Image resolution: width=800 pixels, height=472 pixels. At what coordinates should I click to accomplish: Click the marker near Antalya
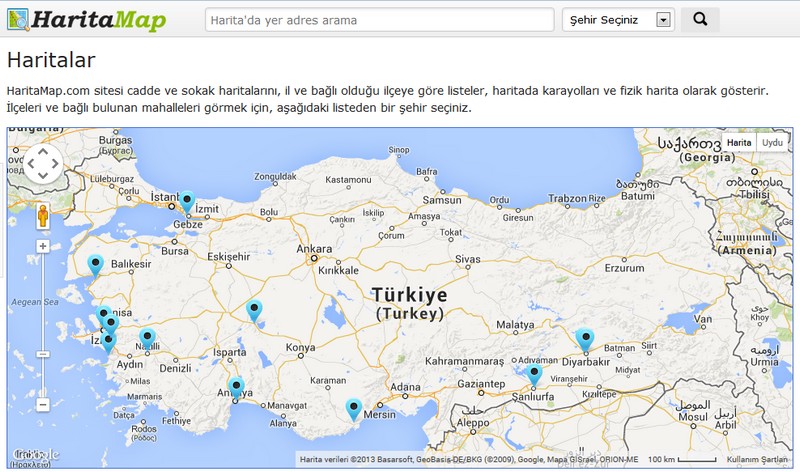pyautogui.click(x=236, y=388)
